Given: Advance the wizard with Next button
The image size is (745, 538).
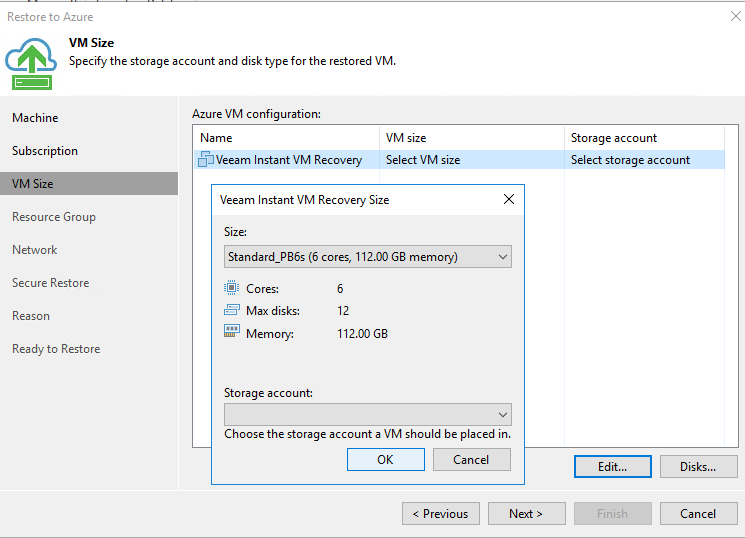Looking at the screenshot, I should coord(526,514).
